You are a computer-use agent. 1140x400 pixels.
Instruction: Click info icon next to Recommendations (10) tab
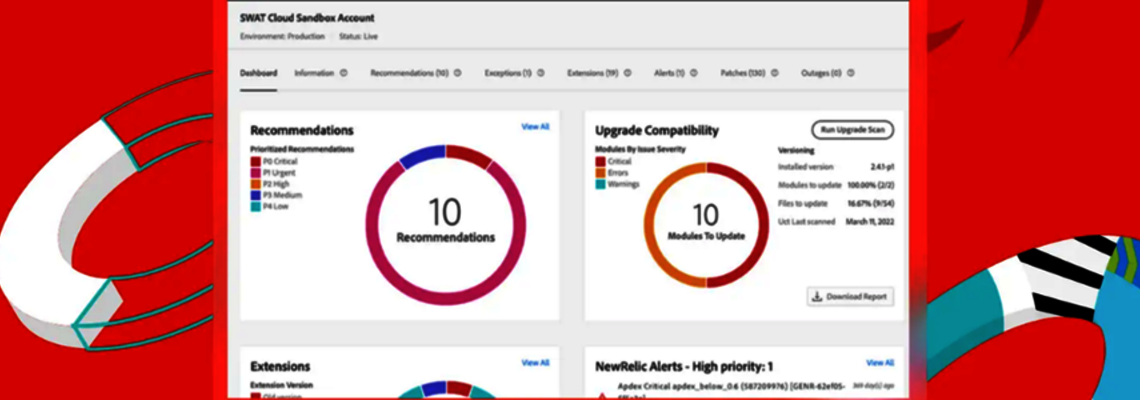click(458, 73)
